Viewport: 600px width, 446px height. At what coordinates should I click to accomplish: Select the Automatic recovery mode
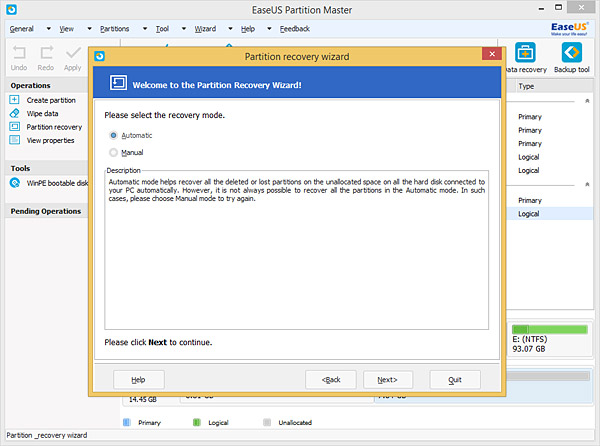click(x=113, y=135)
